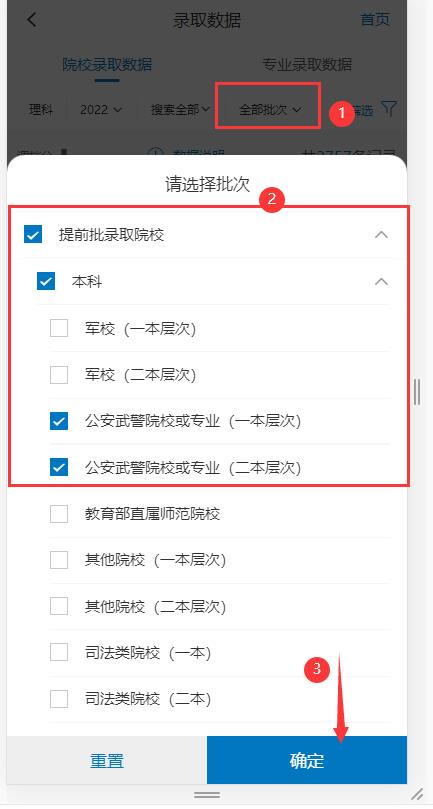Check 军校（一本层次）option
Image resolution: width=433 pixels, height=809 pixels.
(x=59, y=328)
